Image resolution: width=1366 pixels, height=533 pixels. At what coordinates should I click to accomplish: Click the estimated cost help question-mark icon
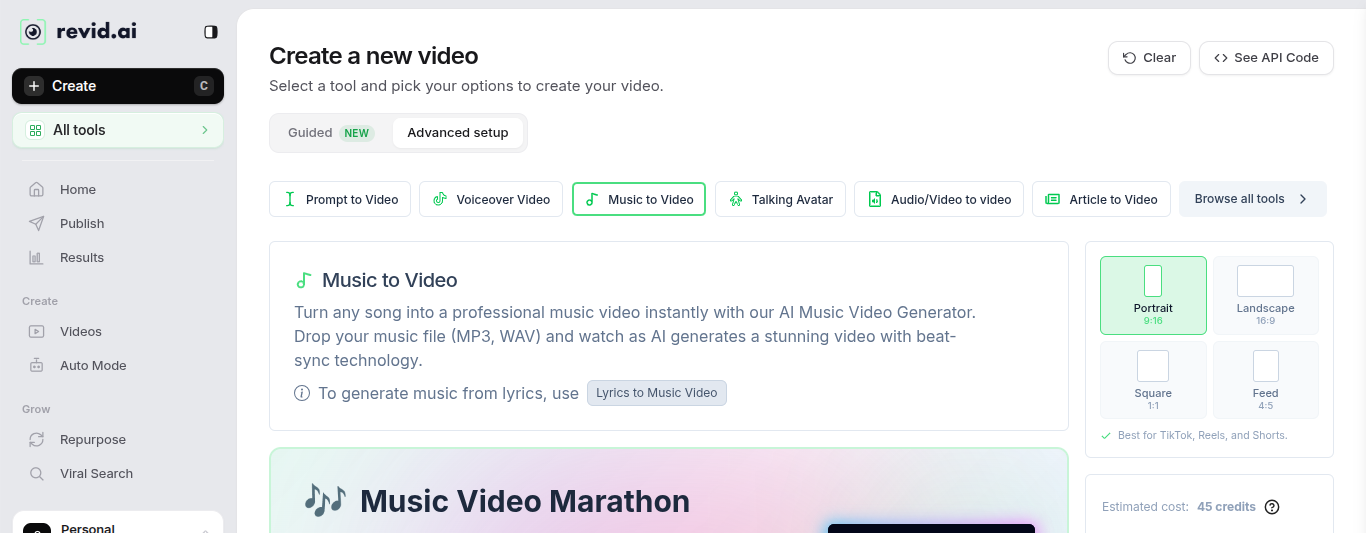pyautogui.click(x=1272, y=507)
